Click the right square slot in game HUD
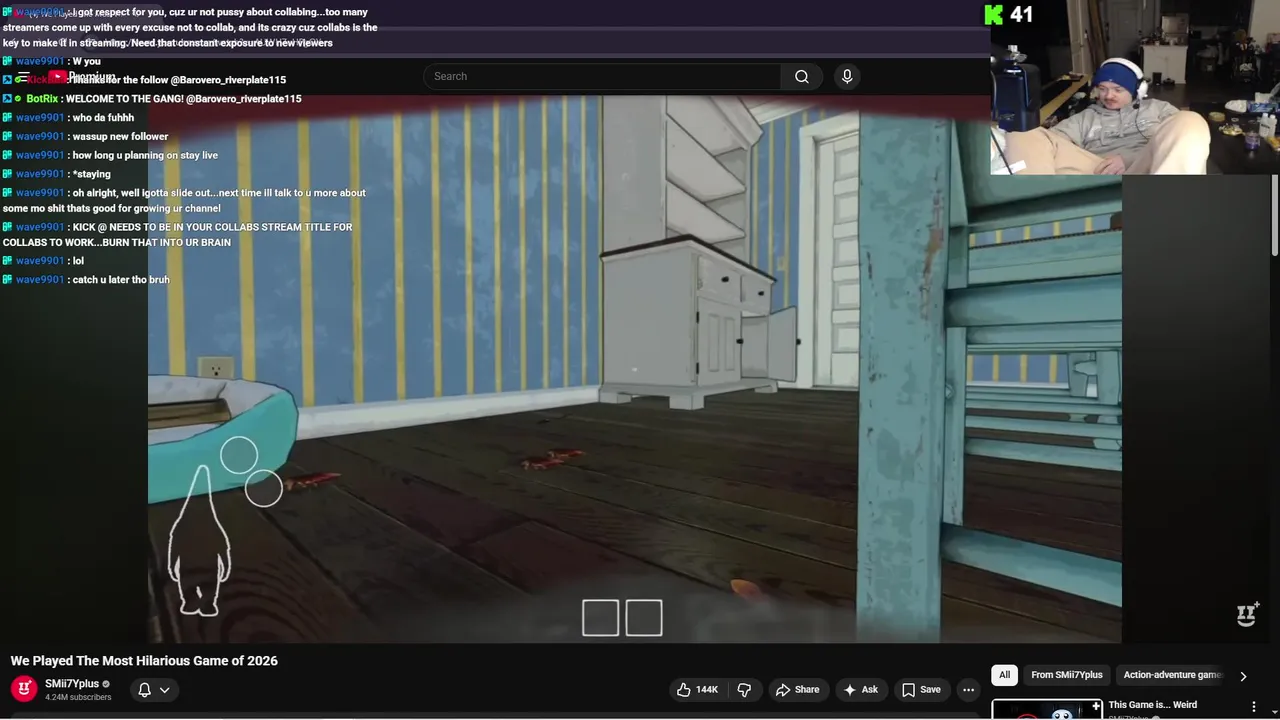The height and width of the screenshot is (720, 1280). pos(644,618)
